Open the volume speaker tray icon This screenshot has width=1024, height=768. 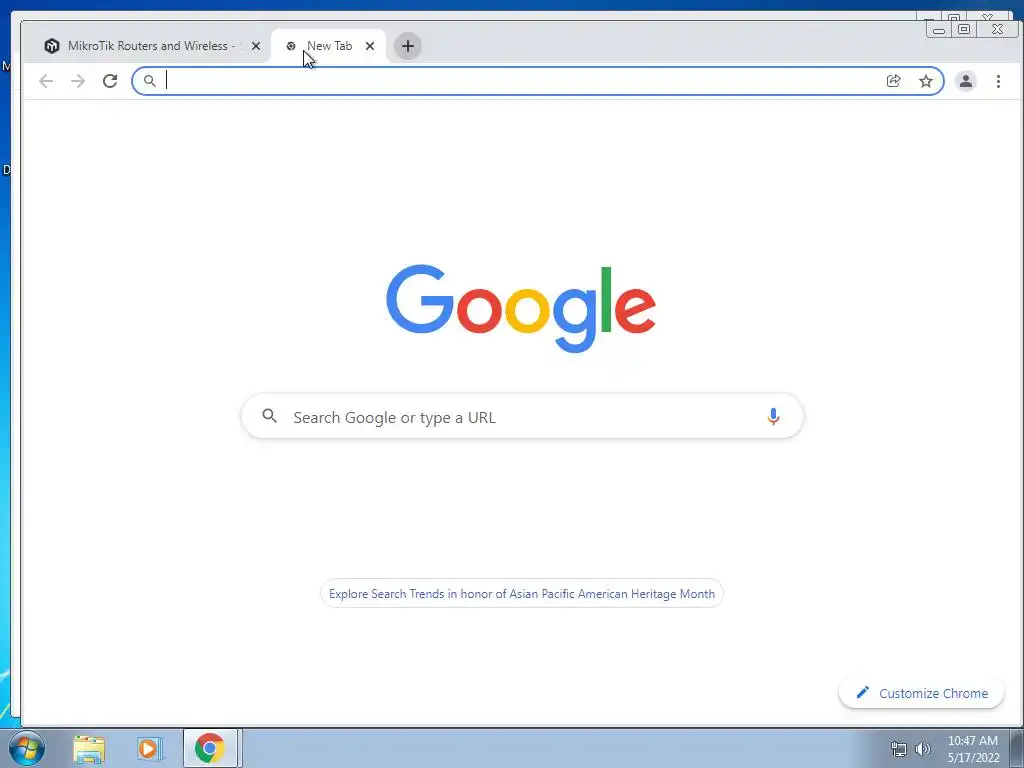[923, 749]
